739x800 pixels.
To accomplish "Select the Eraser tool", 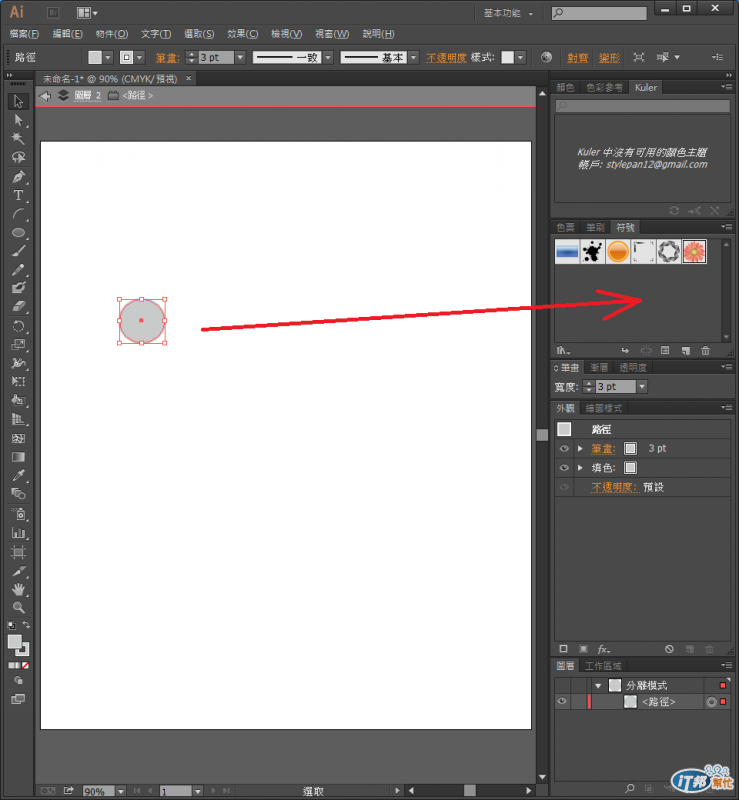I will [18, 307].
